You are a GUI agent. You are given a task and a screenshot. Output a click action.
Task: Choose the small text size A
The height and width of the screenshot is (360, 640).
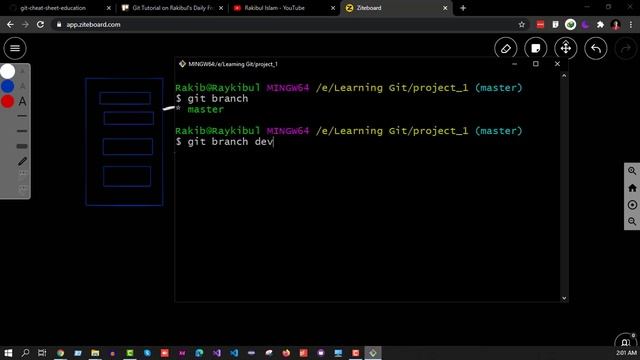click(x=22, y=71)
